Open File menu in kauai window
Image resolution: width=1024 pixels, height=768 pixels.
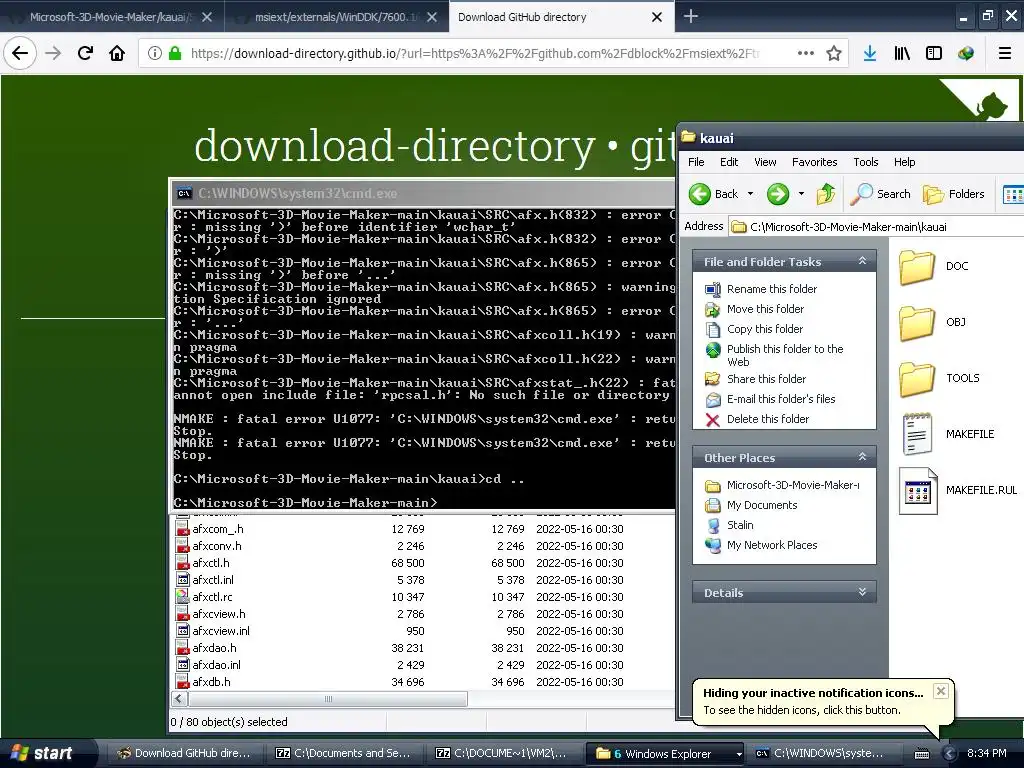click(696, 162)
